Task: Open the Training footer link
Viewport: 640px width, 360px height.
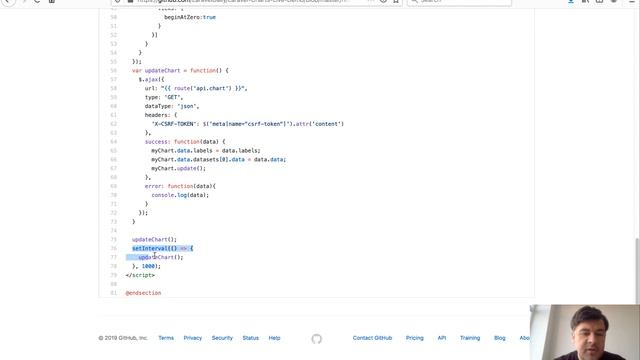Action: pyautogui.click(x=470, y=338)
